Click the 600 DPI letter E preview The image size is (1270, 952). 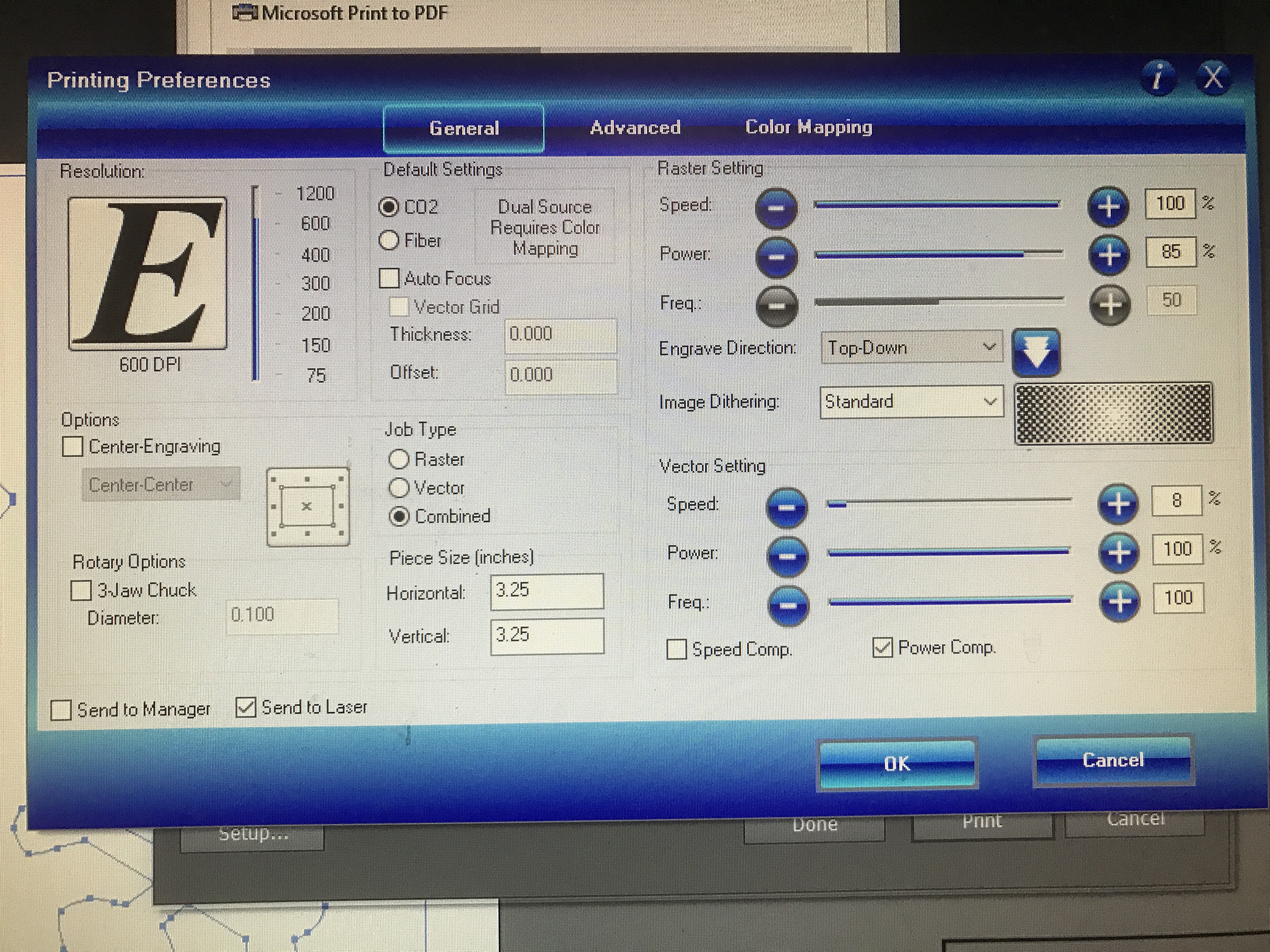147,274
